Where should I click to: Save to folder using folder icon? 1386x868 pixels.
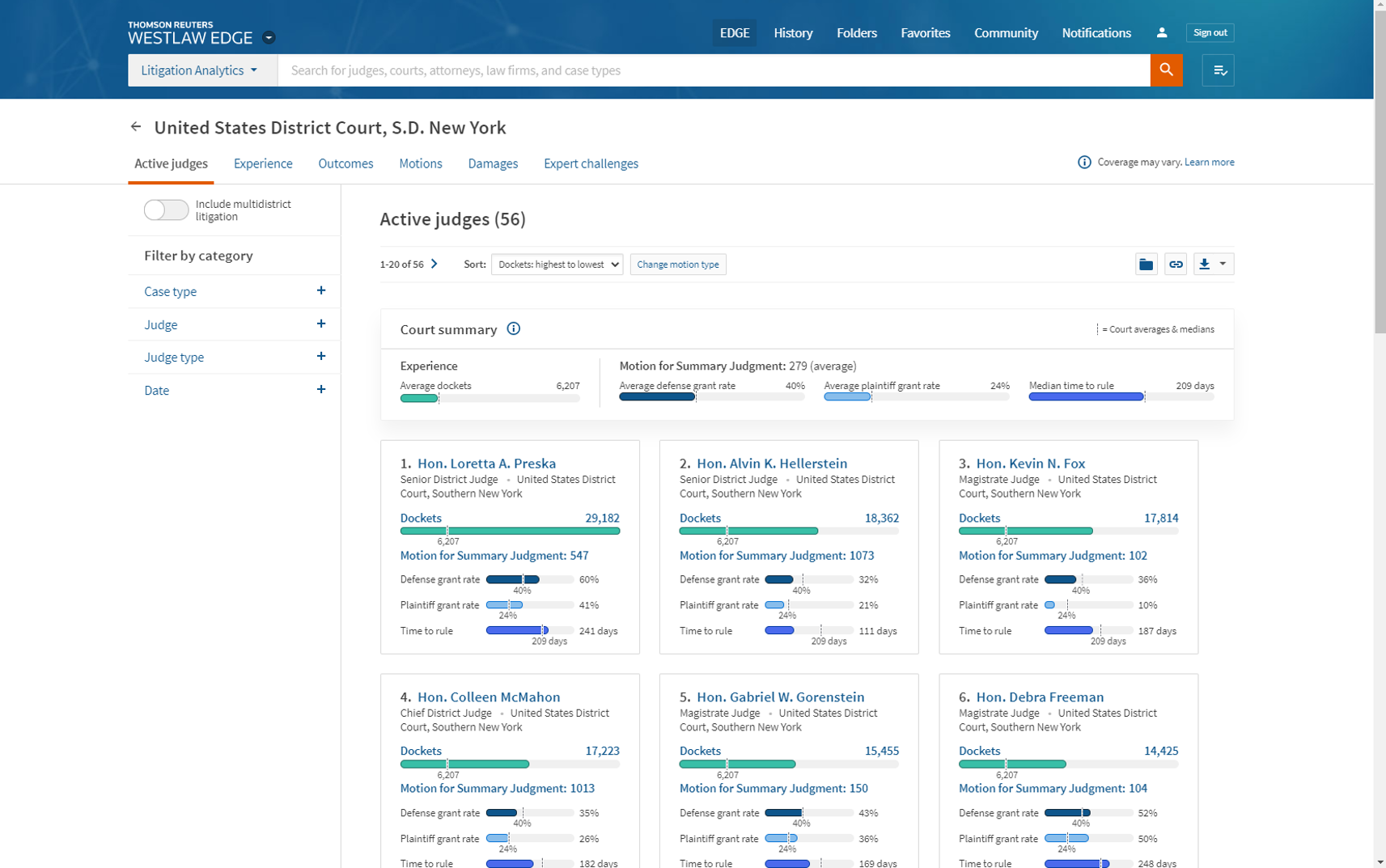coord(1146,265)
